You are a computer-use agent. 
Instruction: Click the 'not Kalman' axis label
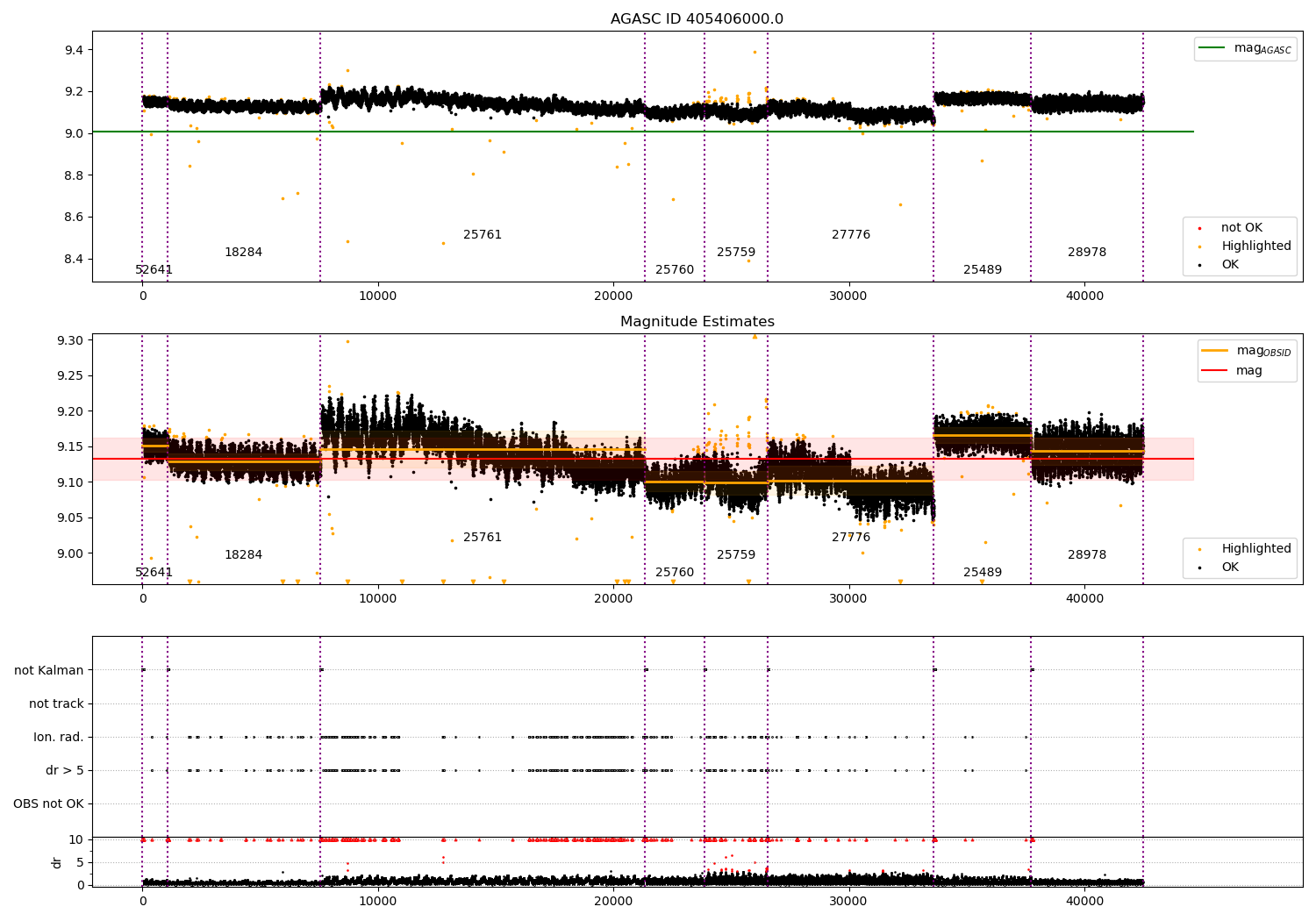(49, 671)
